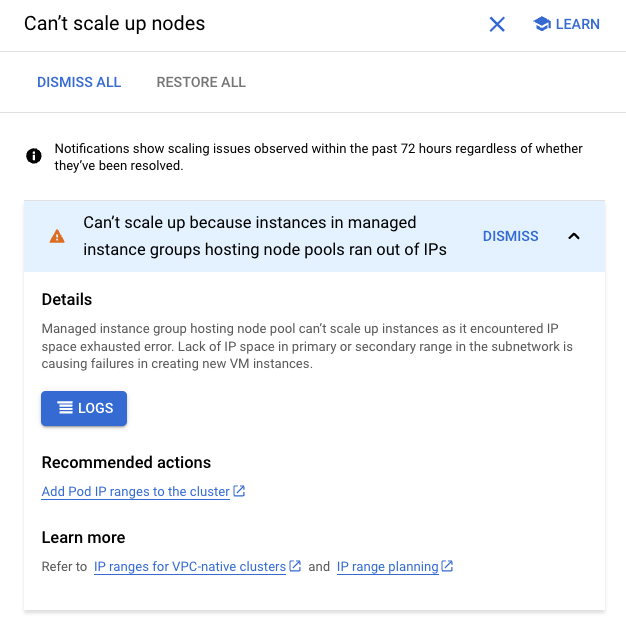This screenshot has height=621, width=626.
Task: Restore all dismissed notifications
Action: [x=201, y=82]
